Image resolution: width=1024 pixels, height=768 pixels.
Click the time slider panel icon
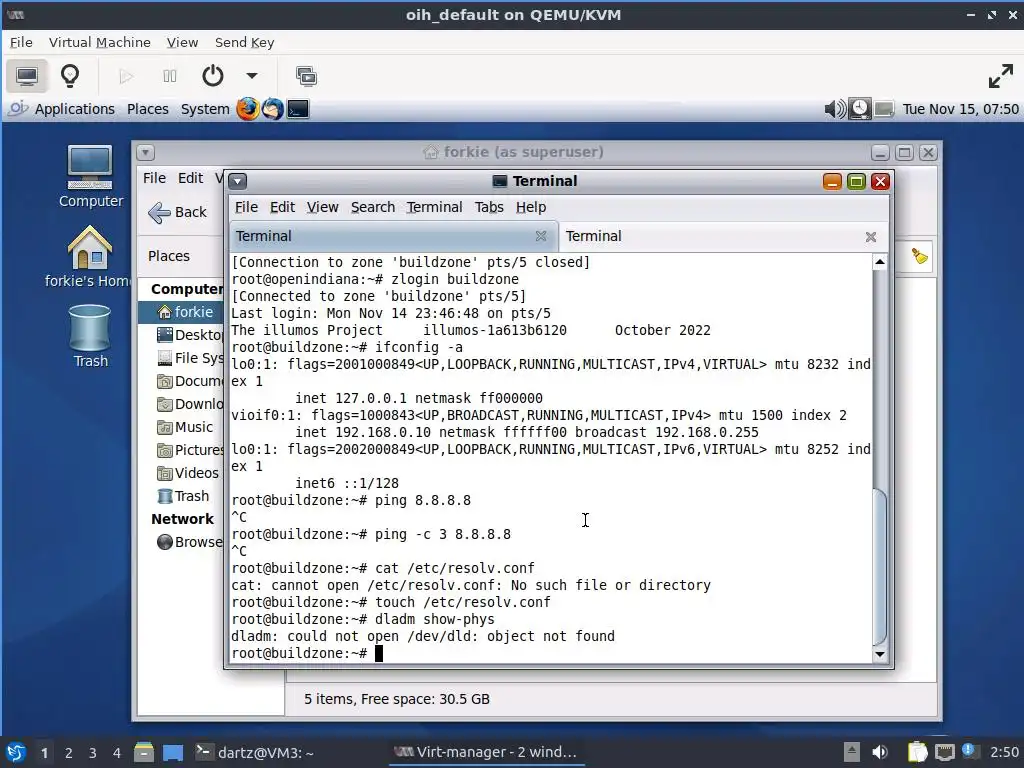[859, 109]
